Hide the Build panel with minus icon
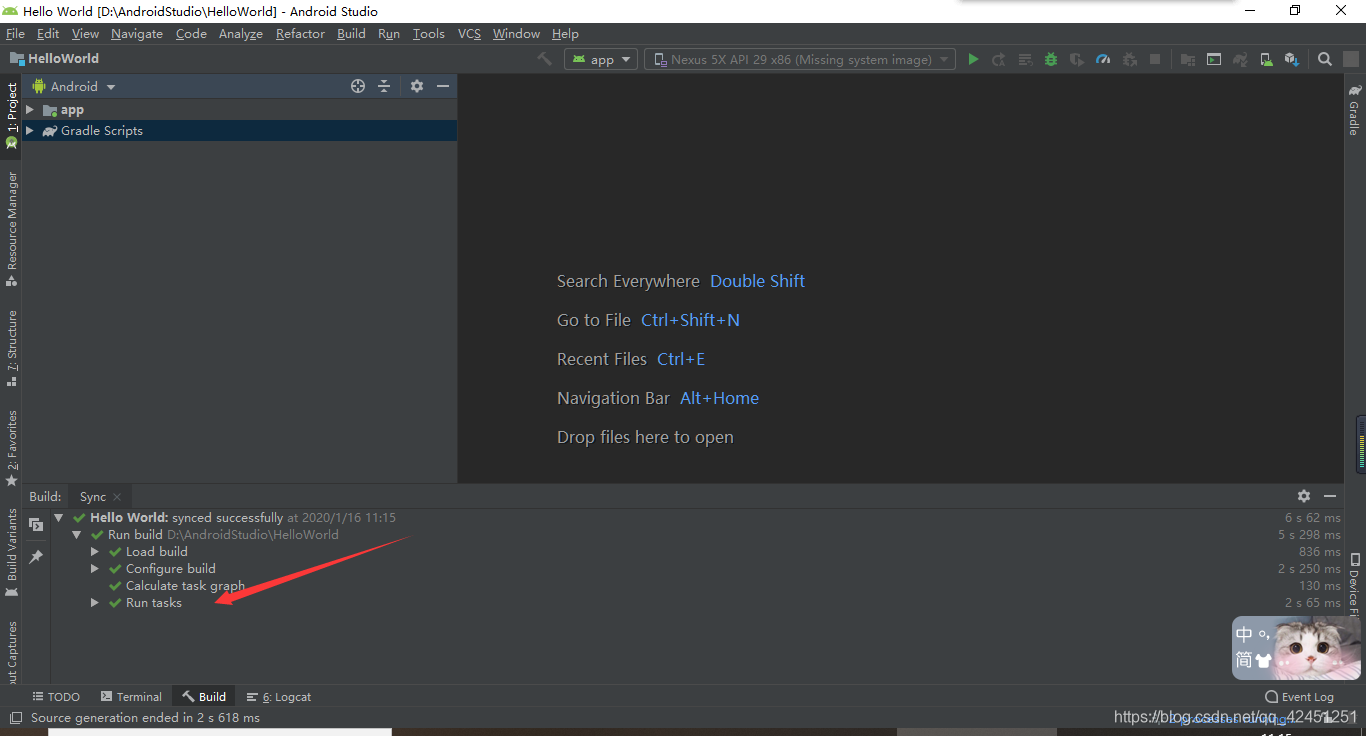The image size is (1366, 736). [1330, 496]
